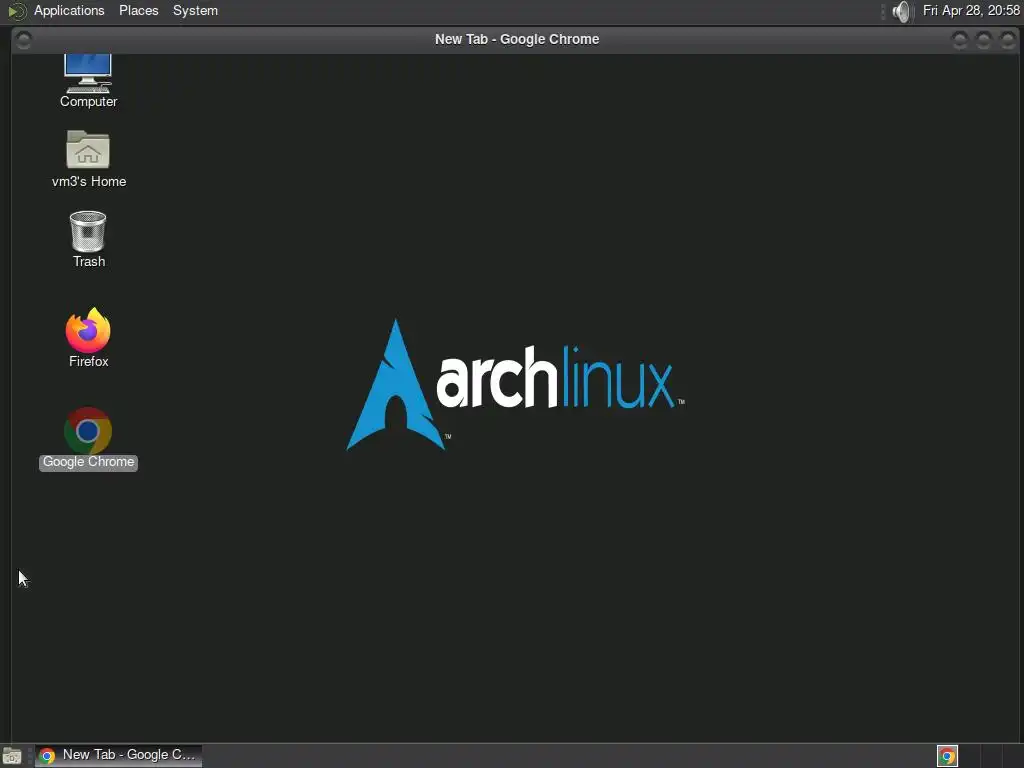Viewport: 1024px width, 768px height.
Task: Click the volume speaker icon in panel
Action: tap(901, 11)
